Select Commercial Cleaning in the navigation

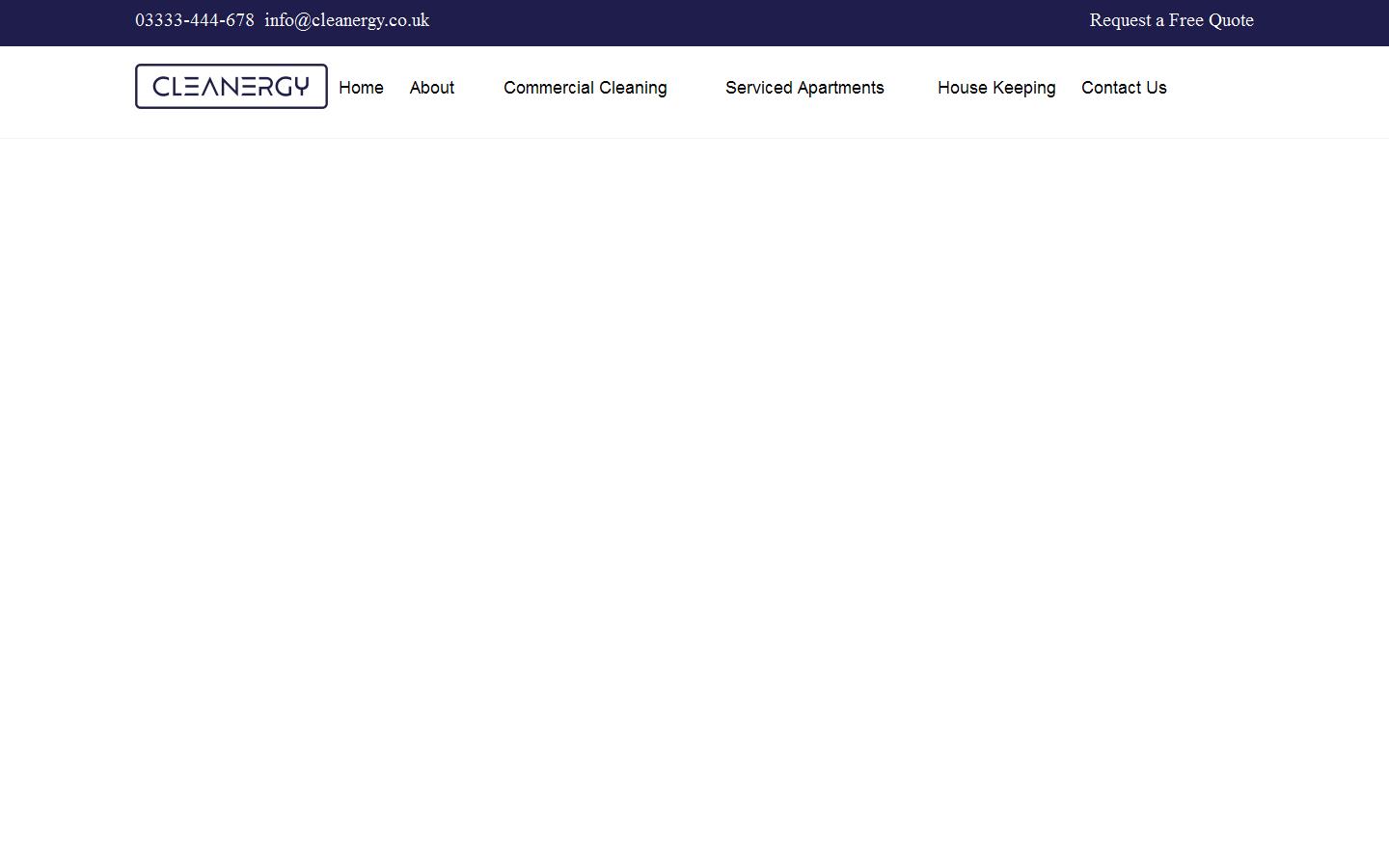point(585,88)
